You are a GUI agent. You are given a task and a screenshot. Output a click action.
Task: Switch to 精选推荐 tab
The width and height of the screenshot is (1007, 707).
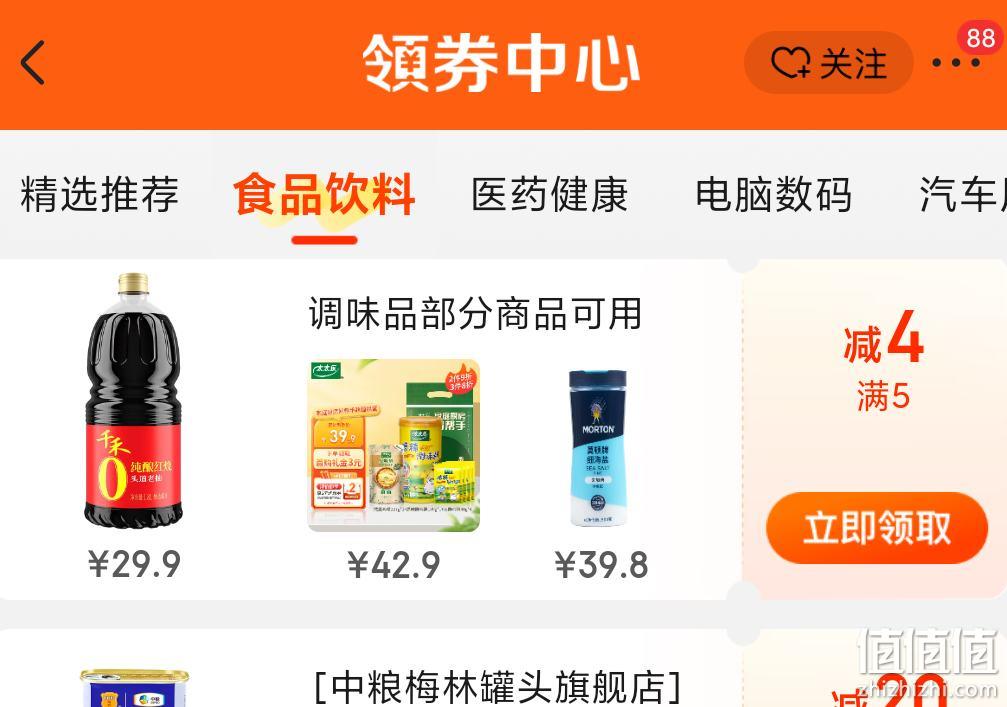100,193
